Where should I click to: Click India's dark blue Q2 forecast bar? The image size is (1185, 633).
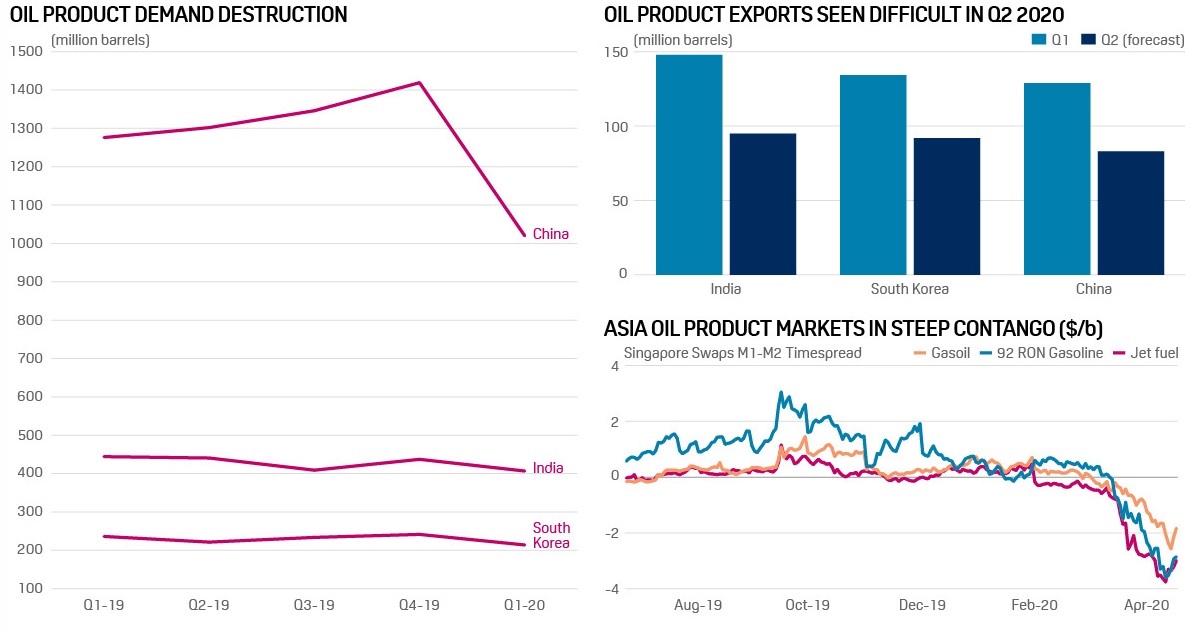tap(762, 203)
